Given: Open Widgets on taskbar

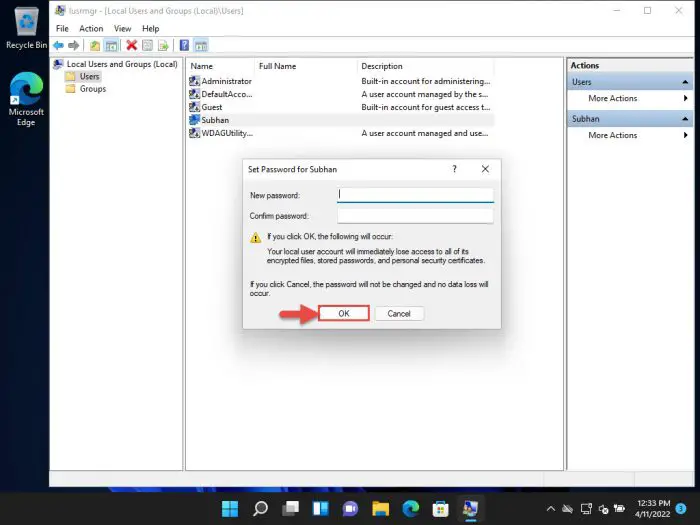Looking at the screenshot, I should tap(321, 508).
